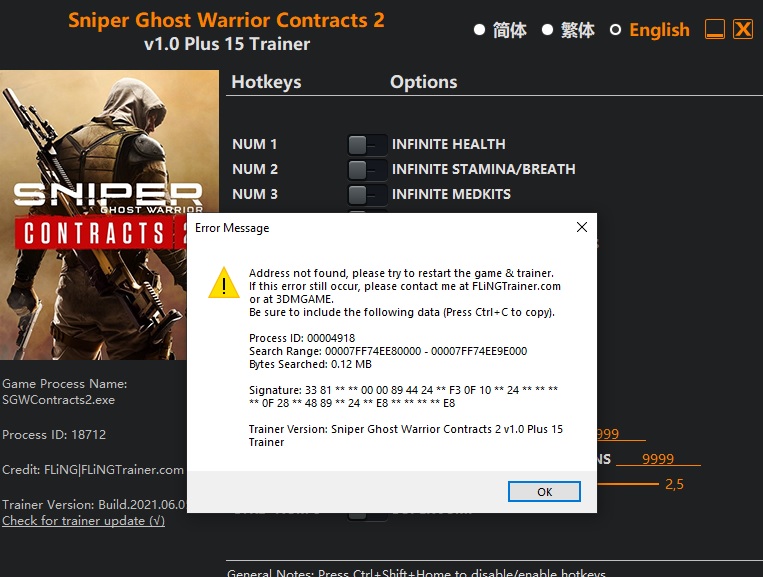Image resolution: width=763 pixels, height=577 pixels.
Task: Click the NUM 2 hotkey label
Action: [255, 169]
